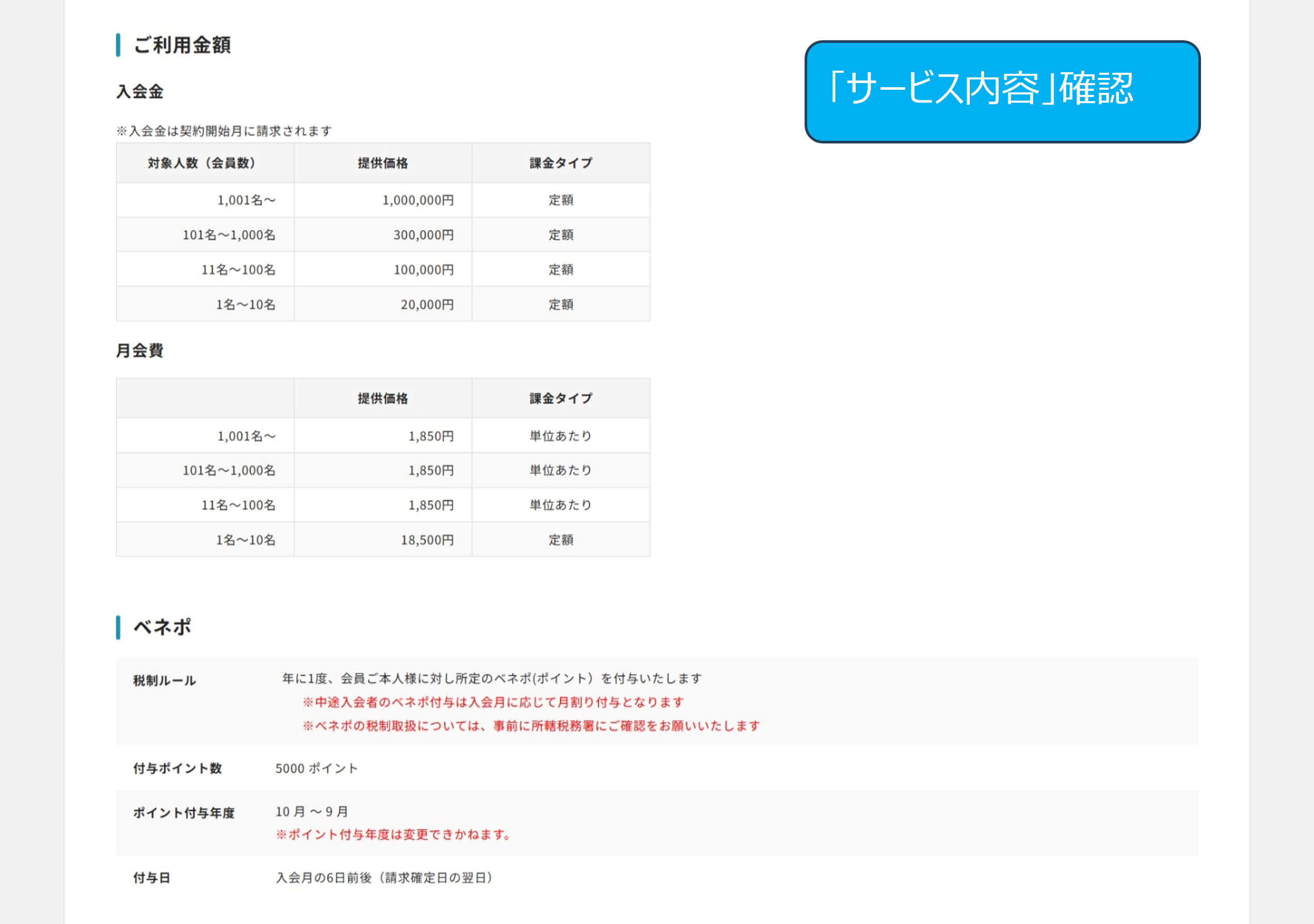Click the 300,000円 price cell
1314x924 pixels.
[423, 235]
